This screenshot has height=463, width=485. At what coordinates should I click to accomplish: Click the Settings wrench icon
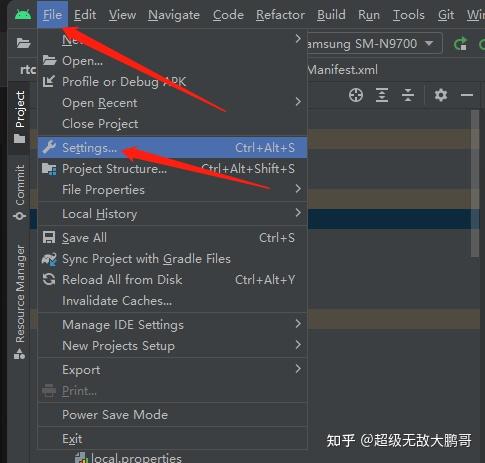point(49,147)
